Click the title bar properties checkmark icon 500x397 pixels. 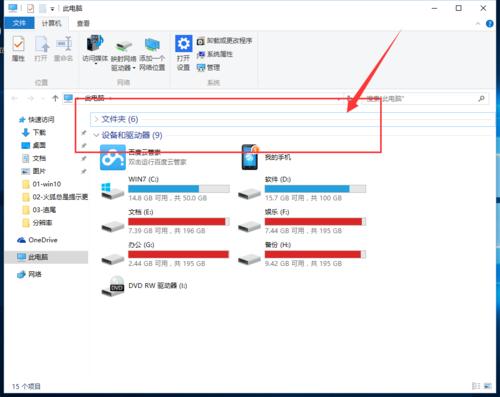30,8
